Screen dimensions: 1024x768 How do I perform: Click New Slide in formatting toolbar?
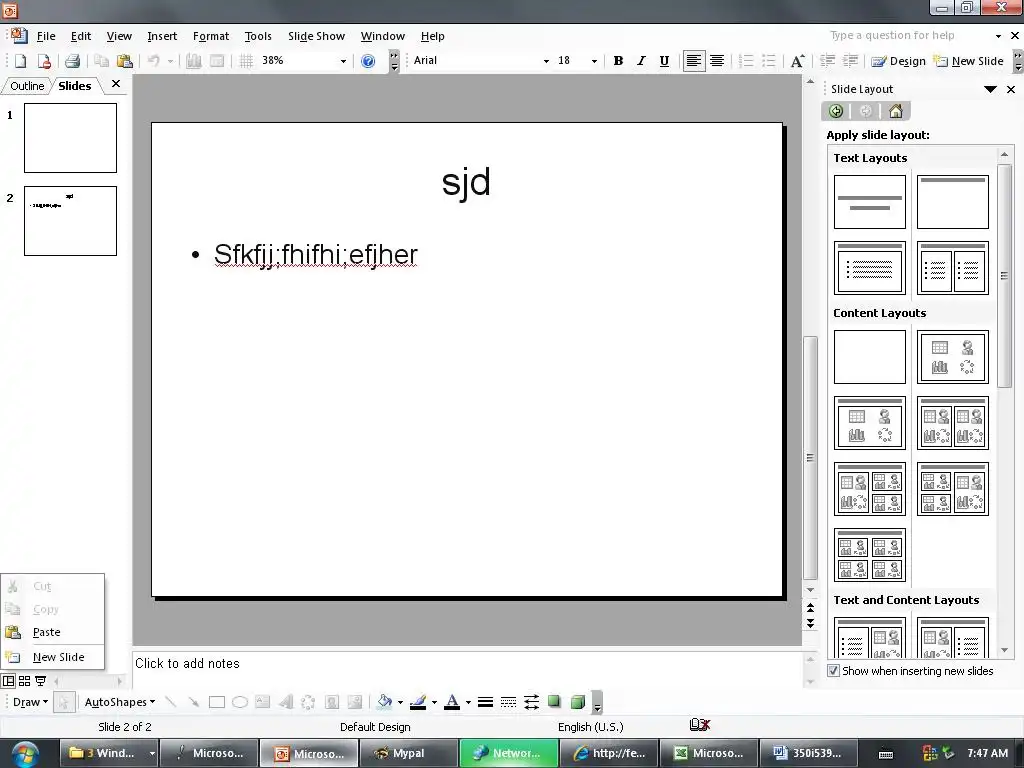click(x=968, y=61)
